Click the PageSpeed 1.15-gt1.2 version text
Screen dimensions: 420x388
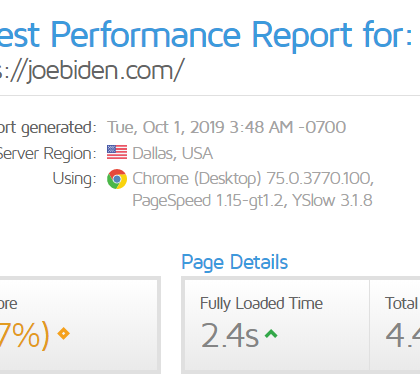pos(210,201)
